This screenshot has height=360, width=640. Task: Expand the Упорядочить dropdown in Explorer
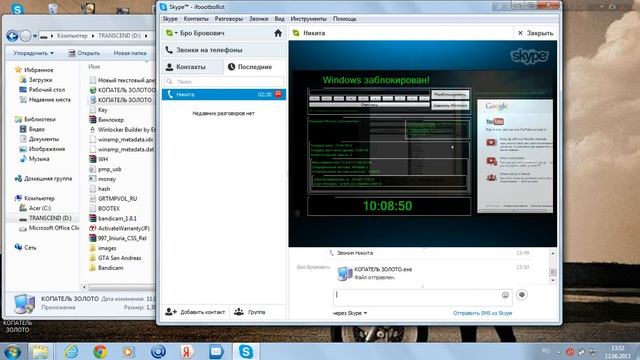click(33, 53)
